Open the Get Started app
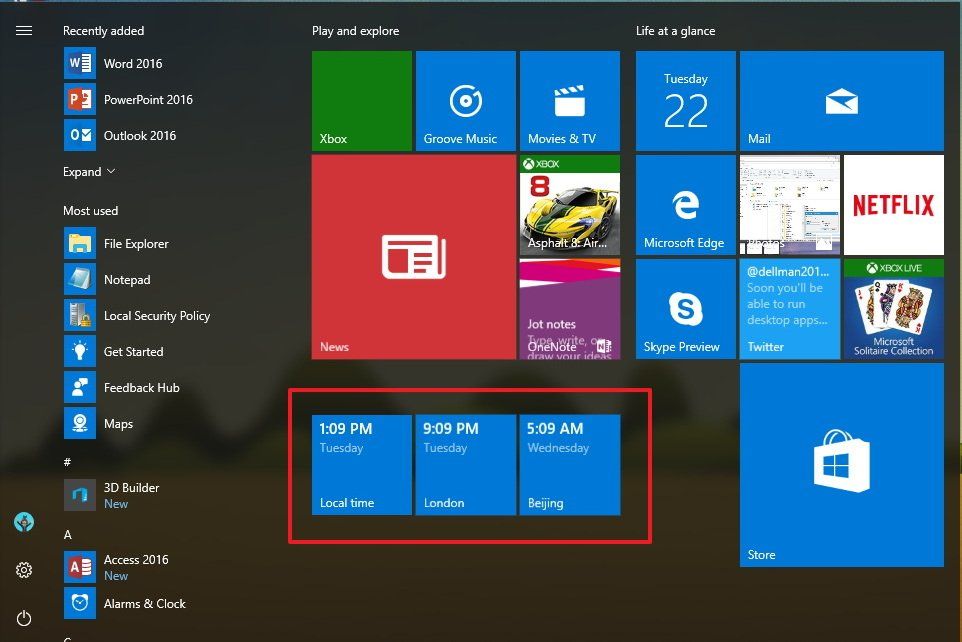The image size is (962, 642). coord(133,351)
